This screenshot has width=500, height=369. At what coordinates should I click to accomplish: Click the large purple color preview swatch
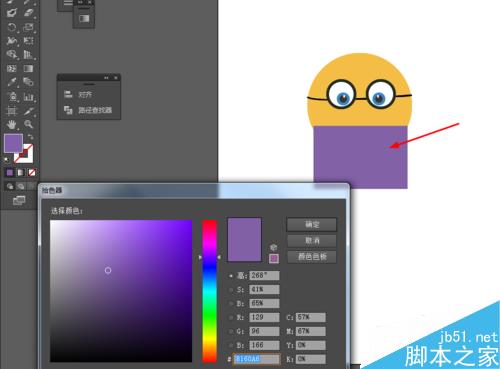(244, 240)
